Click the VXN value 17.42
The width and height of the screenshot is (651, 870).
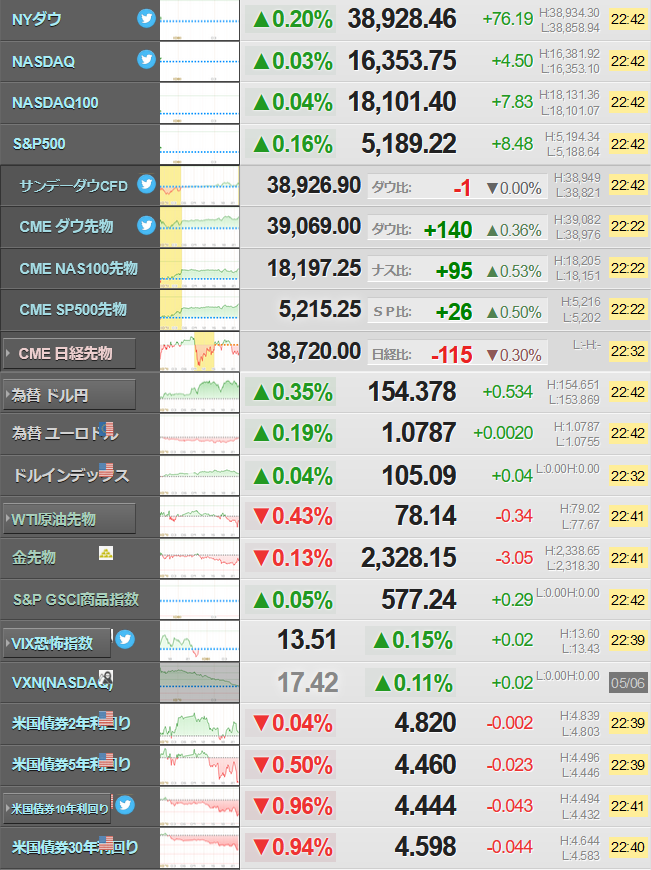tap(307, 682)
